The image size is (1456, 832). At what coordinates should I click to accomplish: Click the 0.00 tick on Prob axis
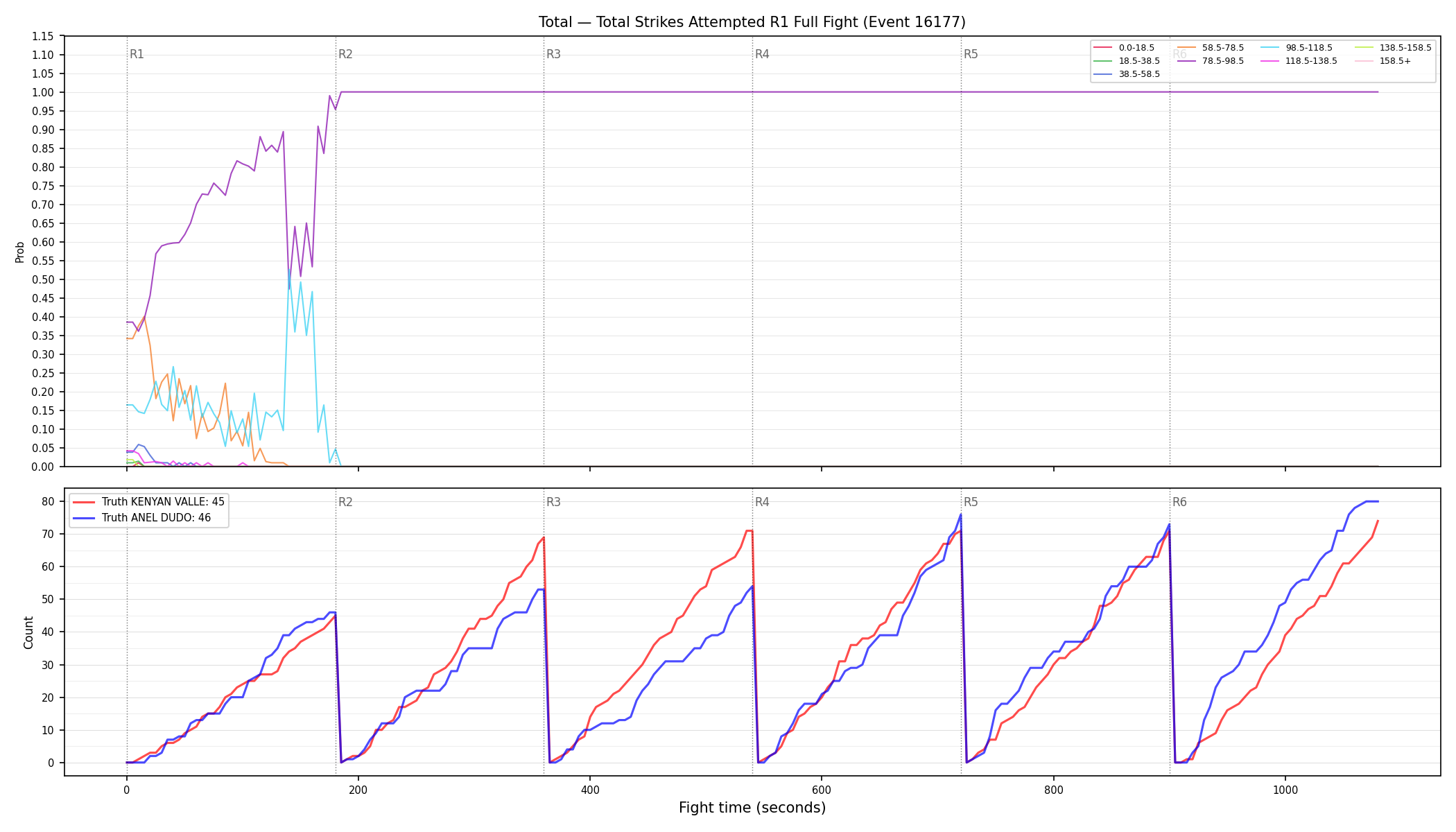(43, 467)
